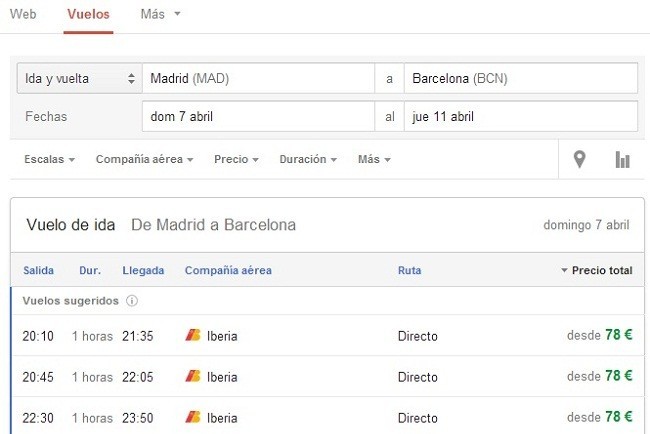Sort flights by Llegada column
Screen dimensions: 650x434
point(143,270)
